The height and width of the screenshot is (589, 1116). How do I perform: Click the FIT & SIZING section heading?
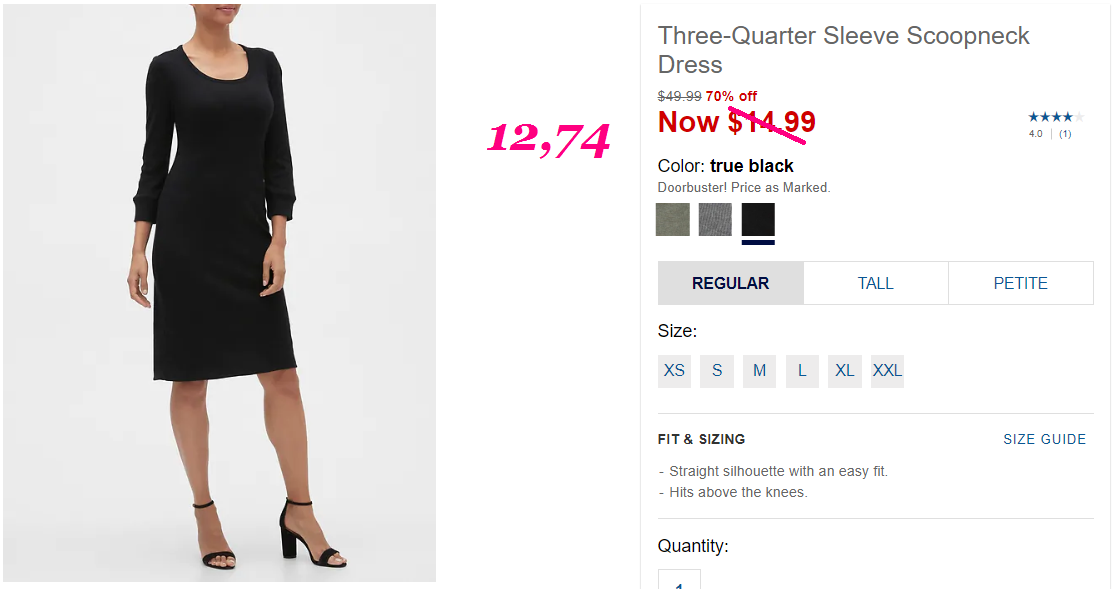coord(701,440)
